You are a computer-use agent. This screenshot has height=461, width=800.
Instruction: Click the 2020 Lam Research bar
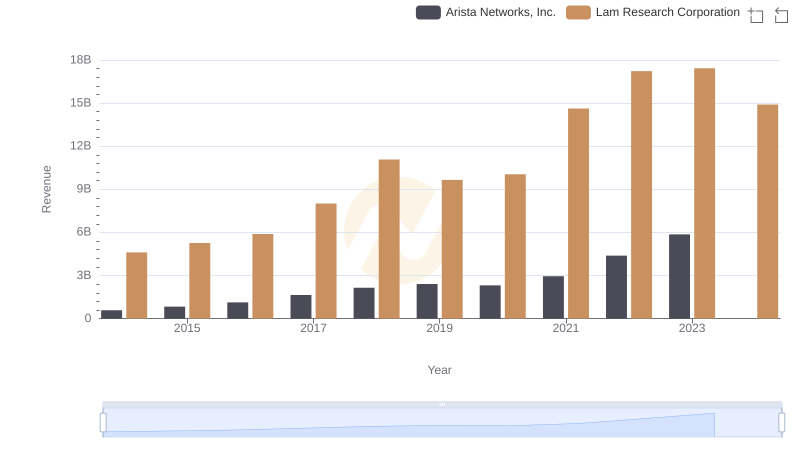coord(515,246)
